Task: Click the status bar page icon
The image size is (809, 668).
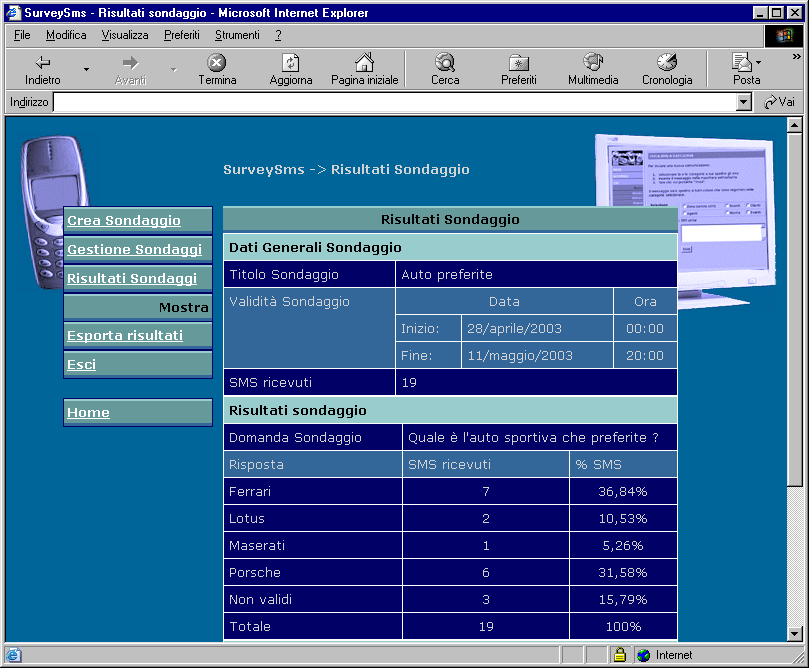Action: [x=13, y=655]
